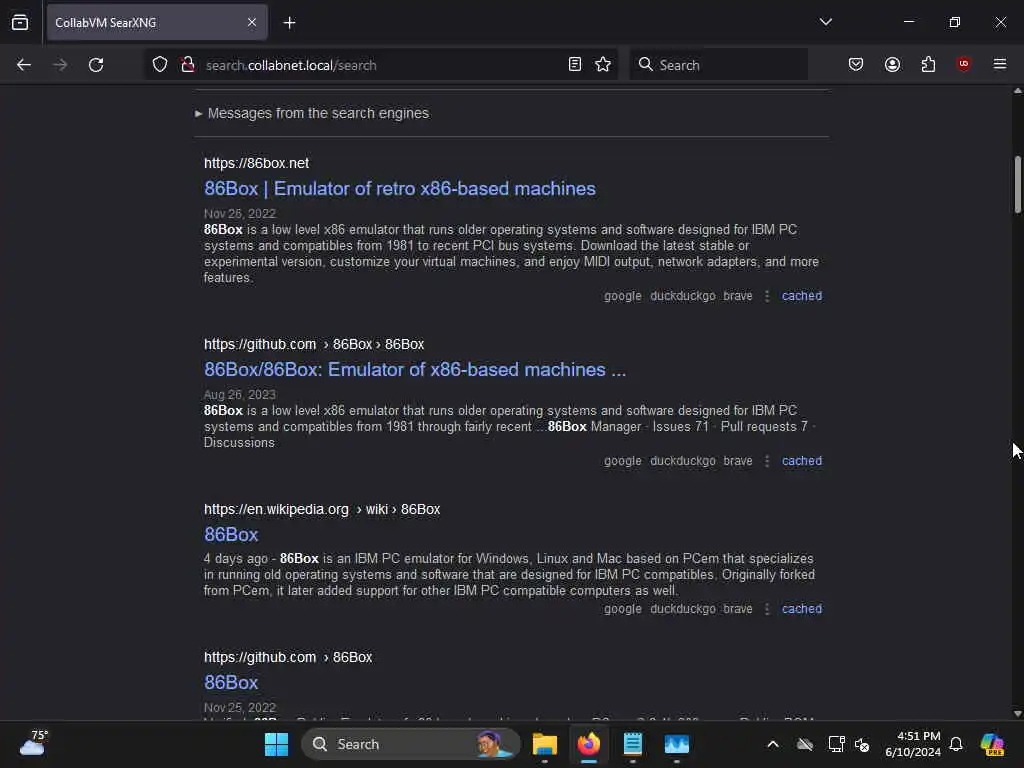Click the https://86box.net URL text

coord(256,163)
